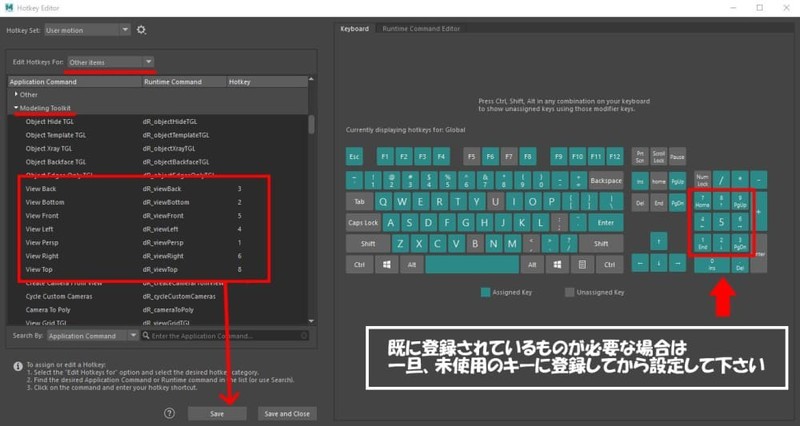Click the Enter key on main keyboard
800x426 pixels.
coord(606,223)
